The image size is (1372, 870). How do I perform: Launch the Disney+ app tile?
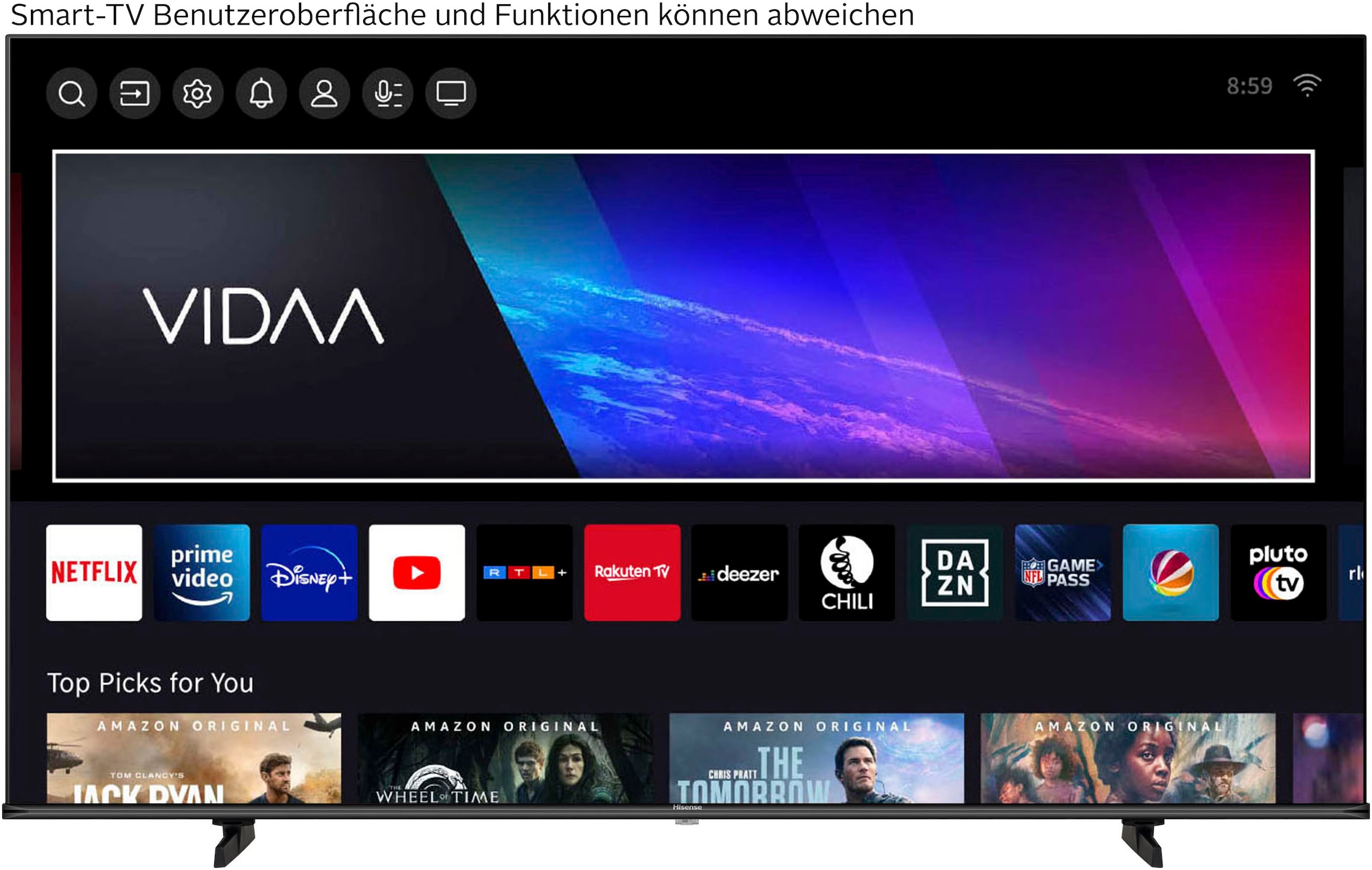(309, 572)
